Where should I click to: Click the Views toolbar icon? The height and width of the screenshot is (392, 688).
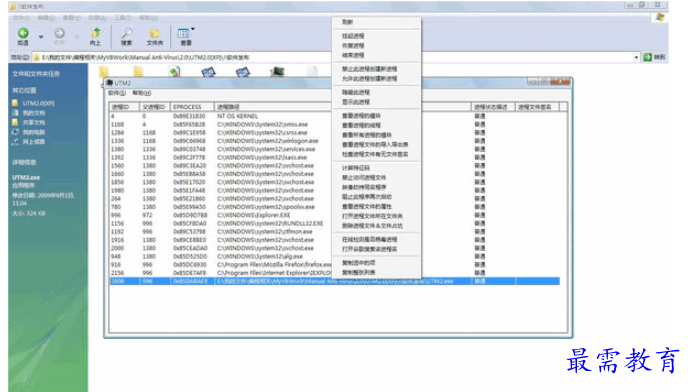click(183, 33)
